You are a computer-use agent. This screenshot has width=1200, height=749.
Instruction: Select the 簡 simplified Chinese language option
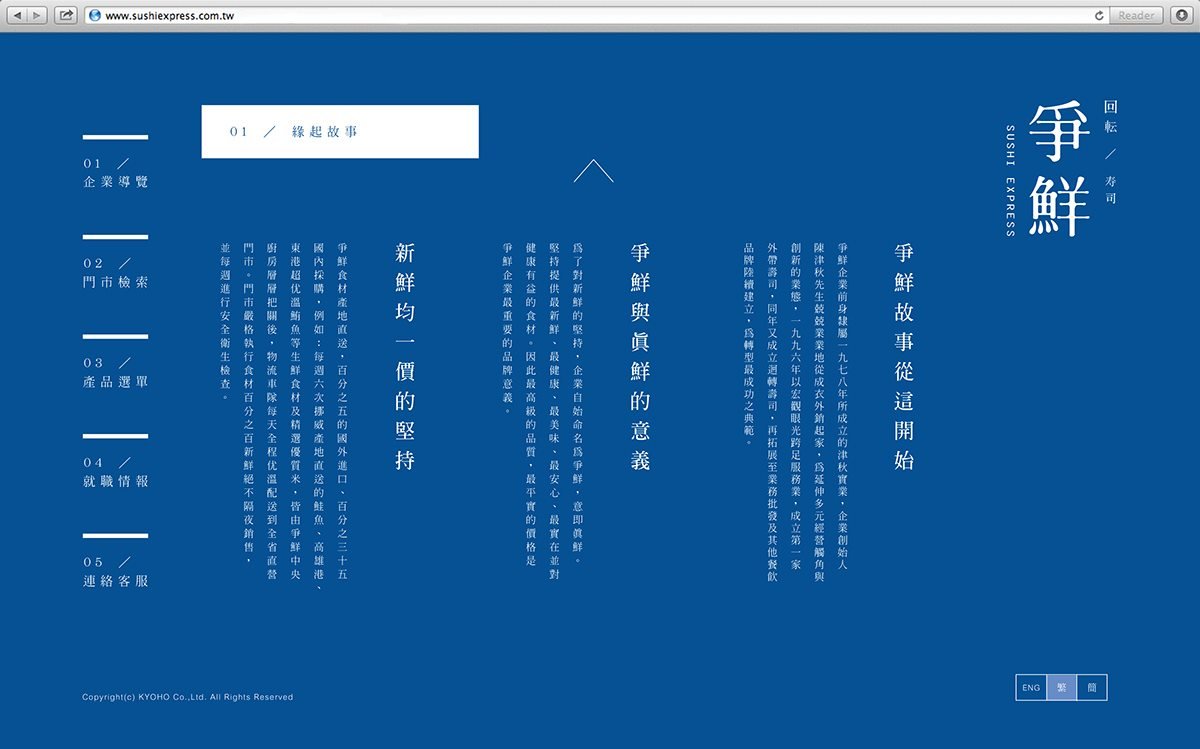pyautogui.click(x=1092, y=688)
